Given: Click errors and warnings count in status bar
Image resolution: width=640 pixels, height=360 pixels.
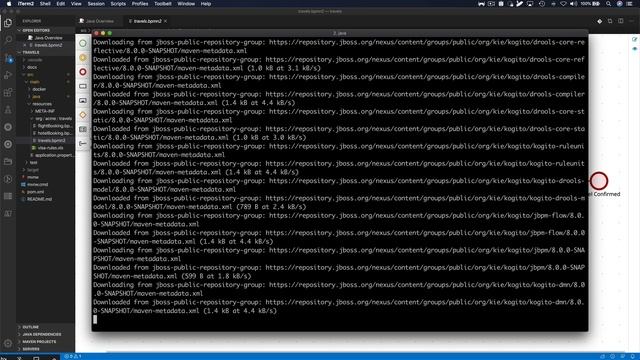Looking at the screenshot, I should [73, 356].
